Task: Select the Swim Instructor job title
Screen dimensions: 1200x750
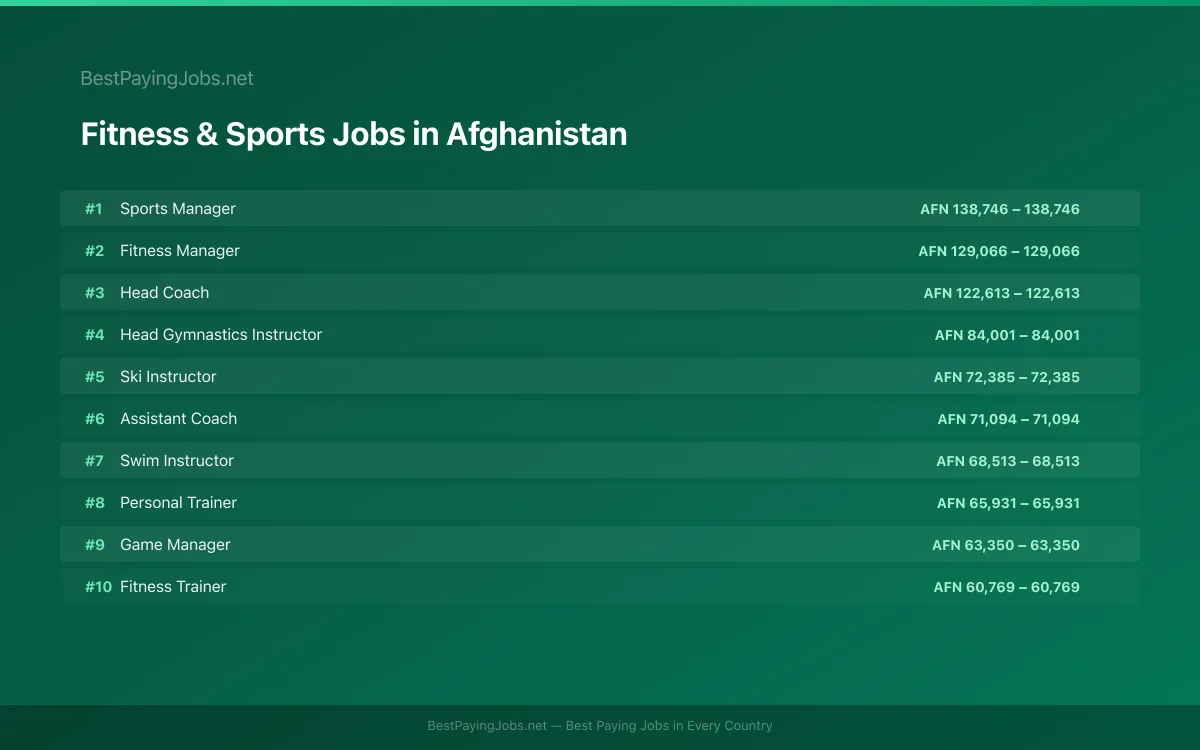Action: coord(177,461)
